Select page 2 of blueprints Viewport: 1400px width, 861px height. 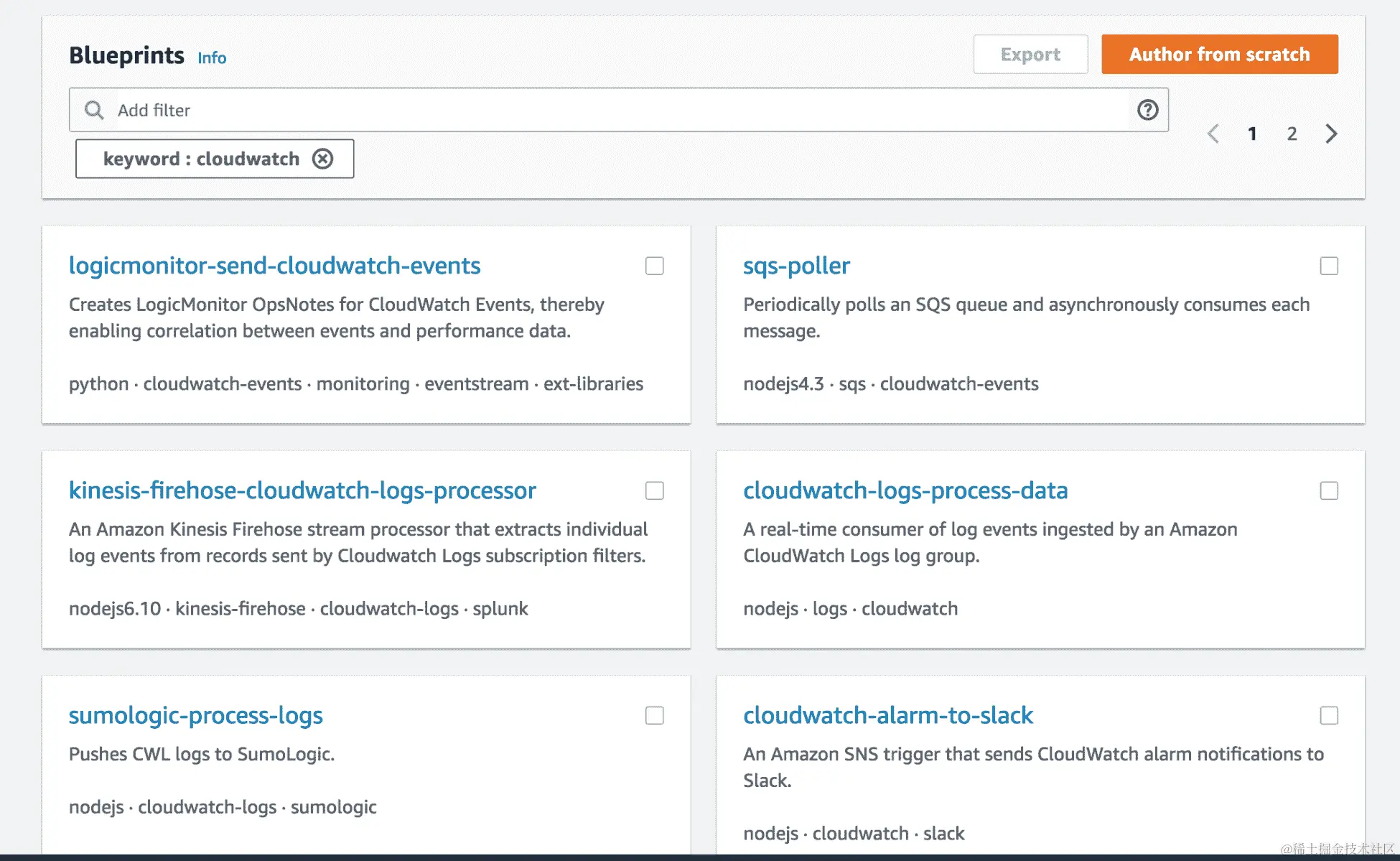tap(1292, 134)
